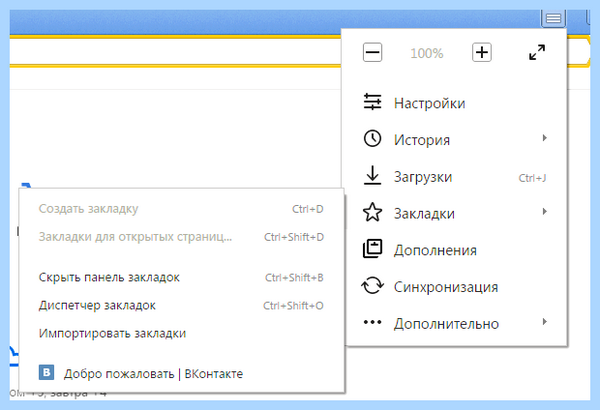Click the VKontakte favicon in bookmarks
The width and height of the screenshot is (600, 410).
pyautogui.click(x=46, y=372)
